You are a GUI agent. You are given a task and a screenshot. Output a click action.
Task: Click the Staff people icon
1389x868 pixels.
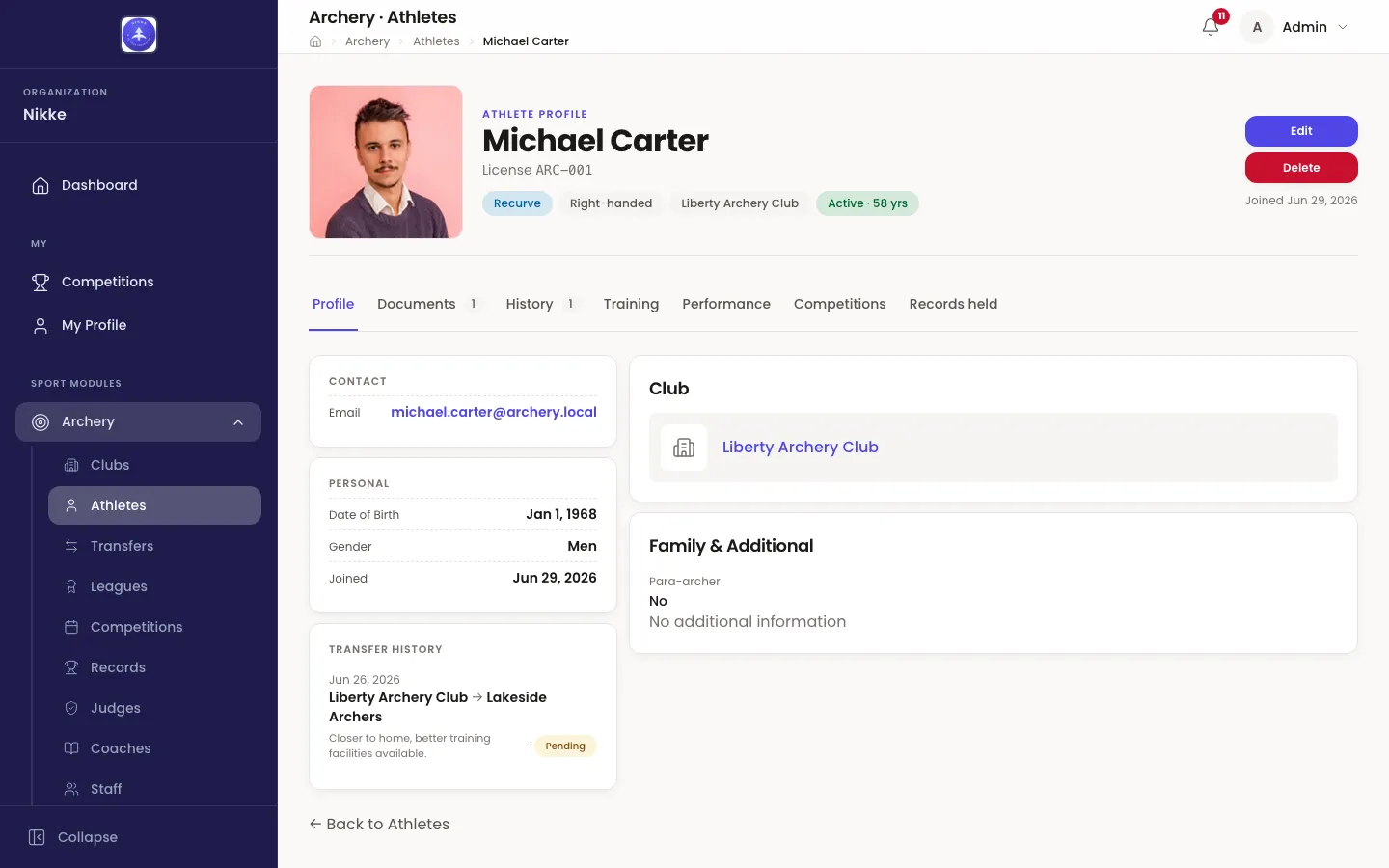tap(71, 789)
